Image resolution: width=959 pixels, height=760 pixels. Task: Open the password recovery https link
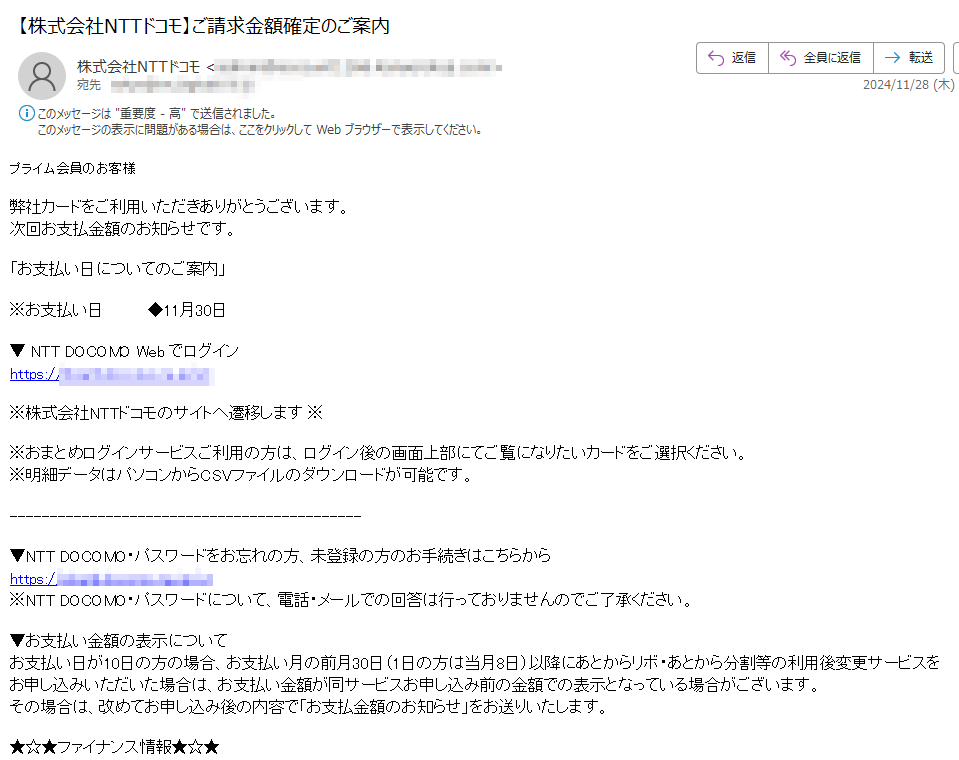coord(111,578)
